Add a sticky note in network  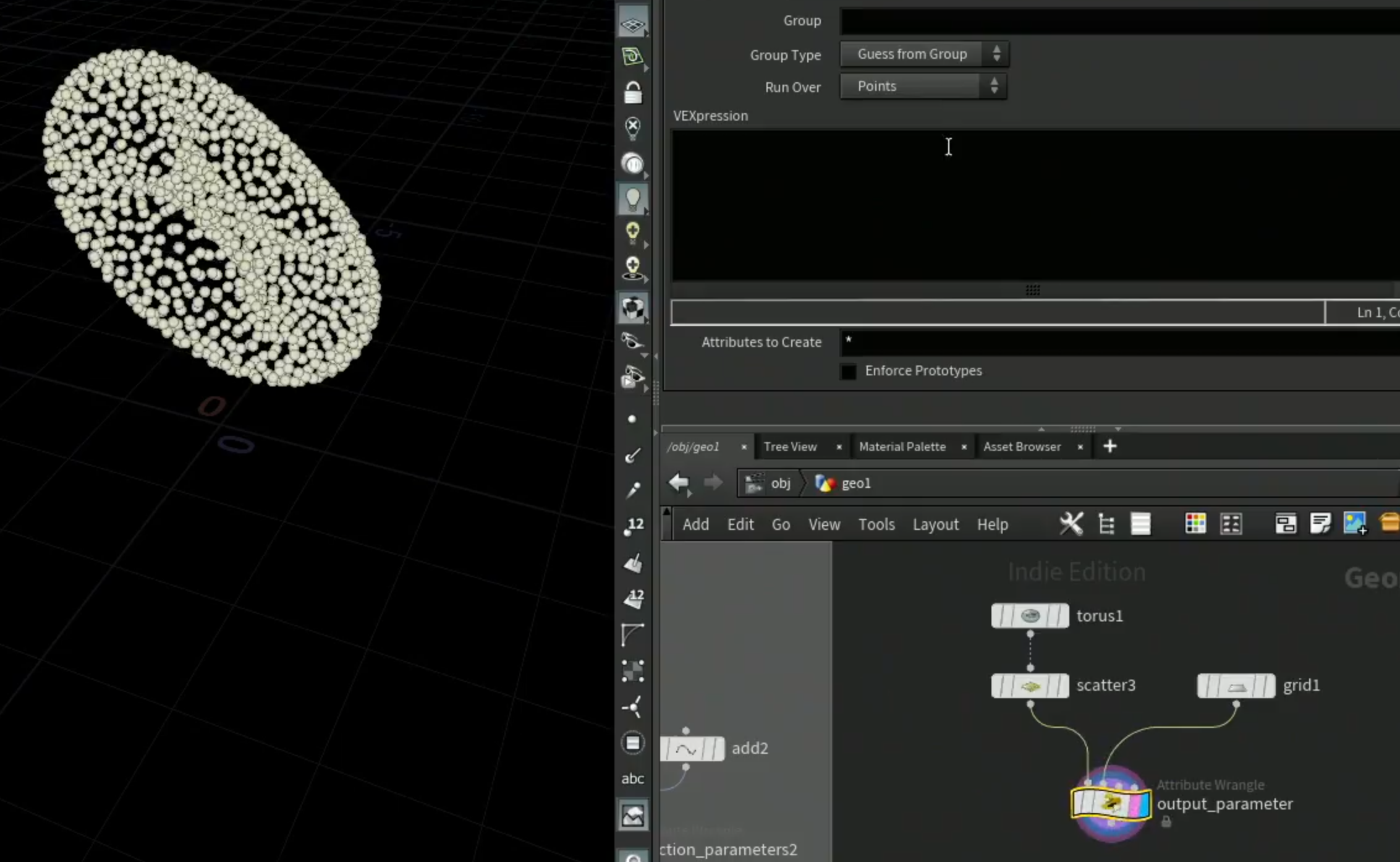[1320, 524]
